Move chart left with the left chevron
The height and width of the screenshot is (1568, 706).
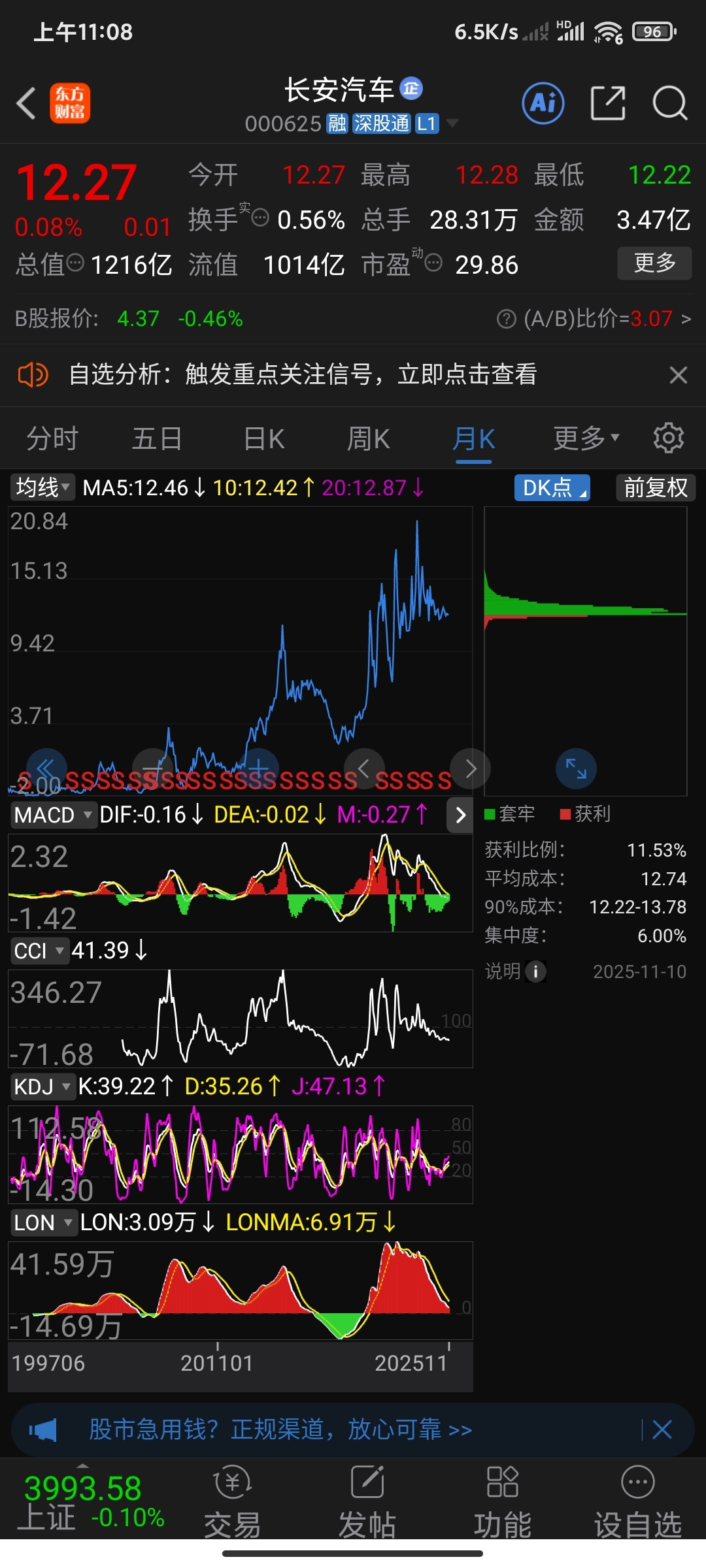coord(364,768)
